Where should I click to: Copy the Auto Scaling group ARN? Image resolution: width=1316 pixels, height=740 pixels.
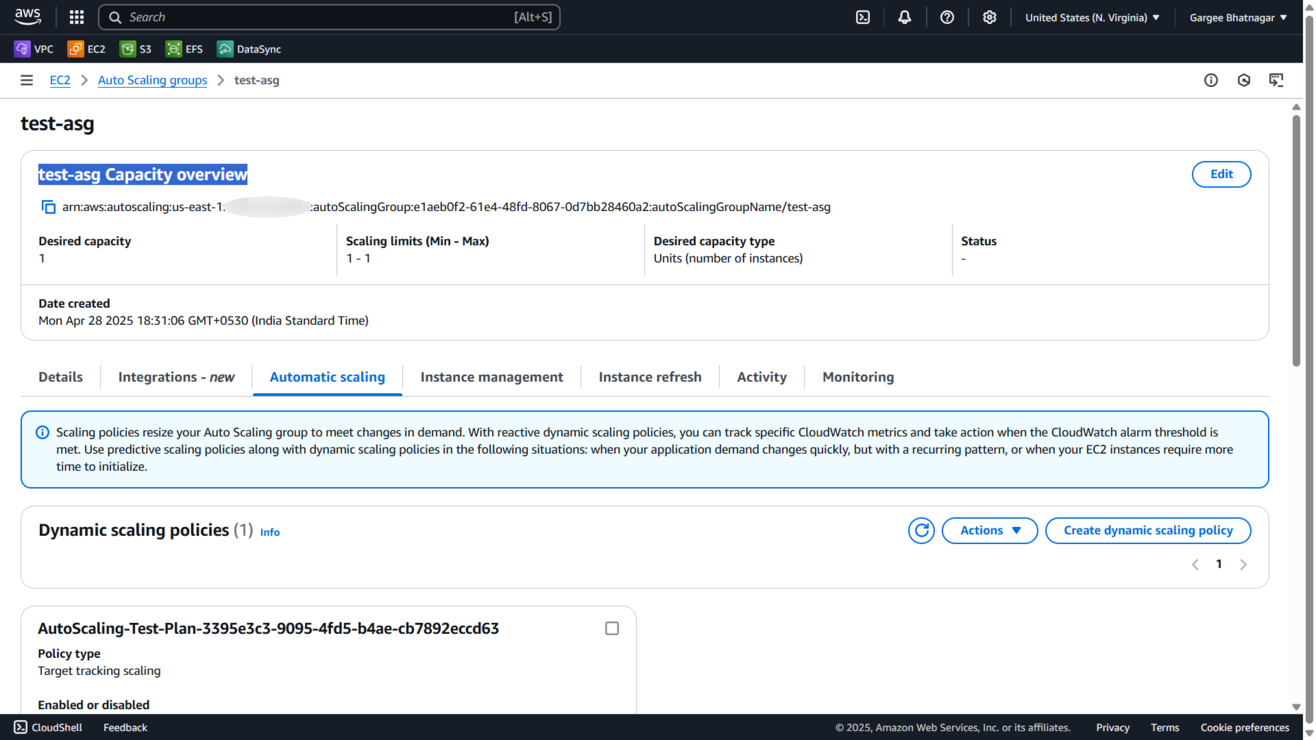coord(48,207)
